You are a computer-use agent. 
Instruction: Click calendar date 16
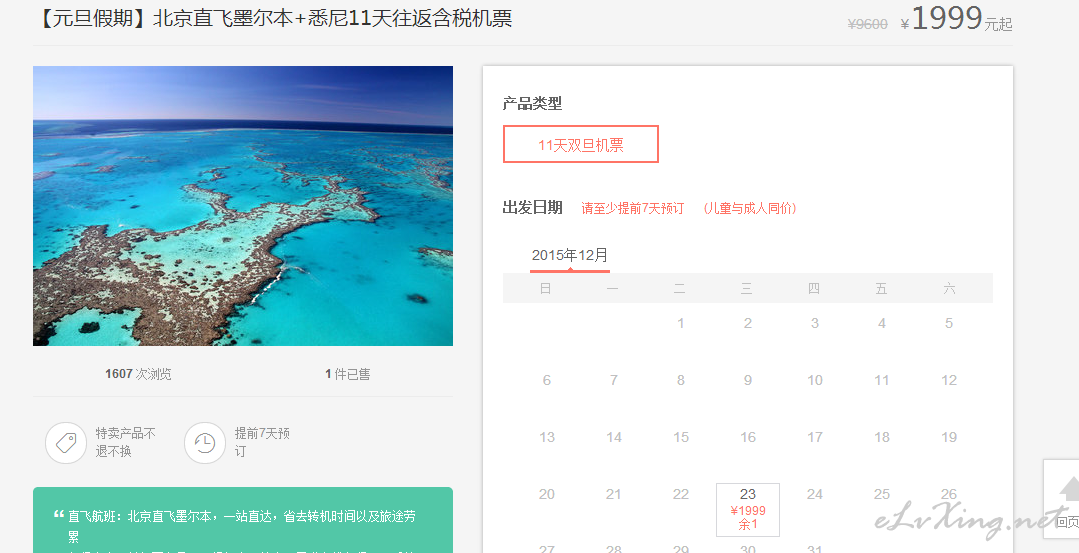point(748,437)
